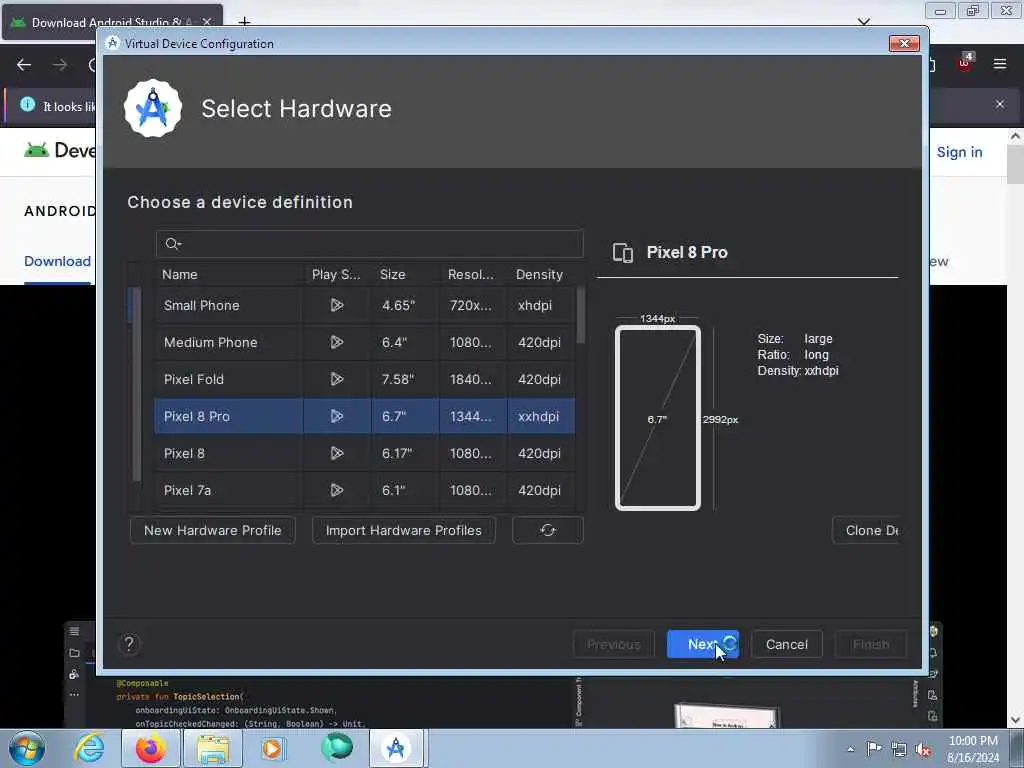Click the Android Studio logo in the dialog header
The image size is (1024, 768).
click(153, 108)
